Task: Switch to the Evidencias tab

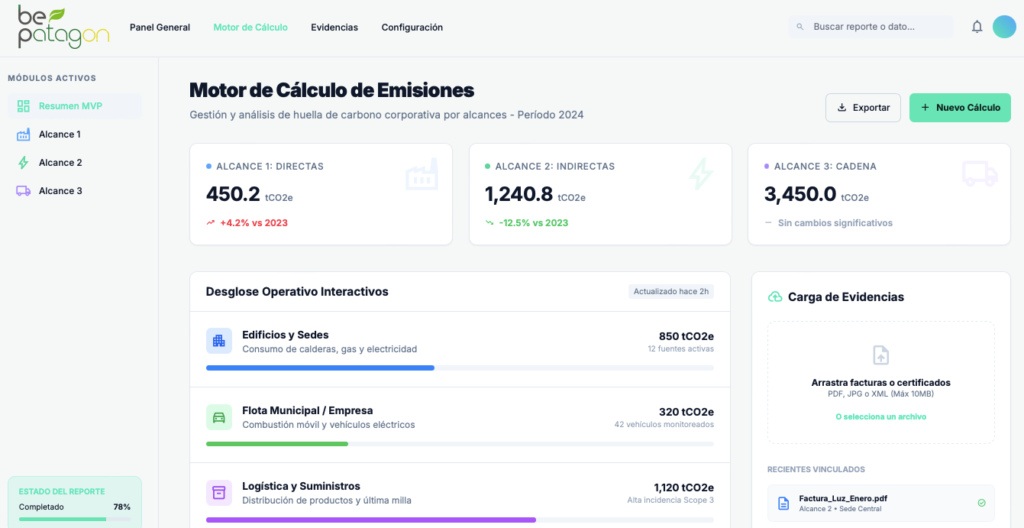Action: [x=334, y=27]
